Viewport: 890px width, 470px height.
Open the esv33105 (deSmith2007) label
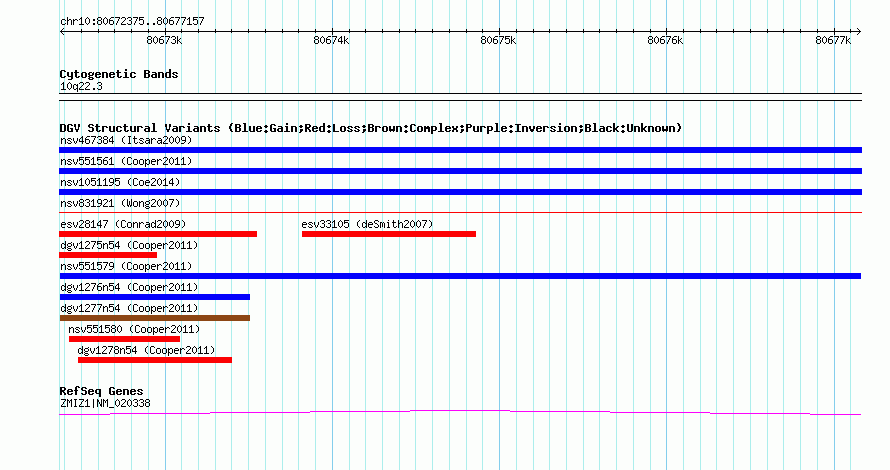[367, 224]
